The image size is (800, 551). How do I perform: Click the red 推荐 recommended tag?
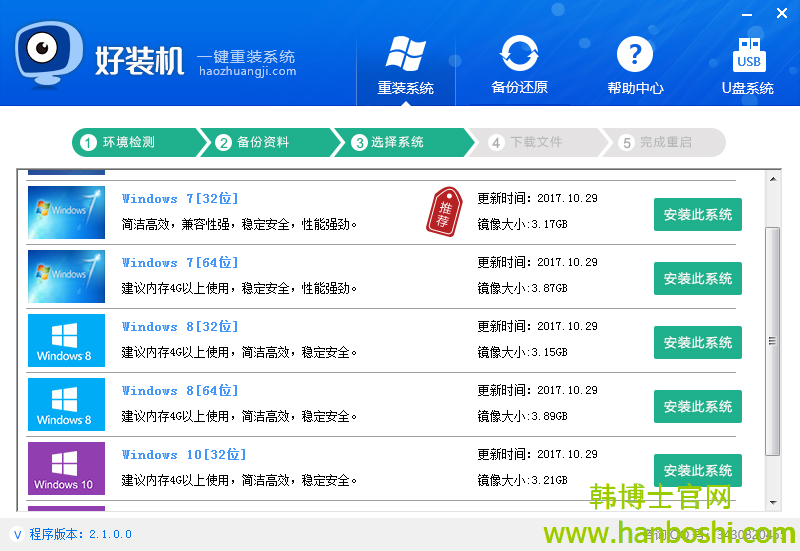coord(444,212)
